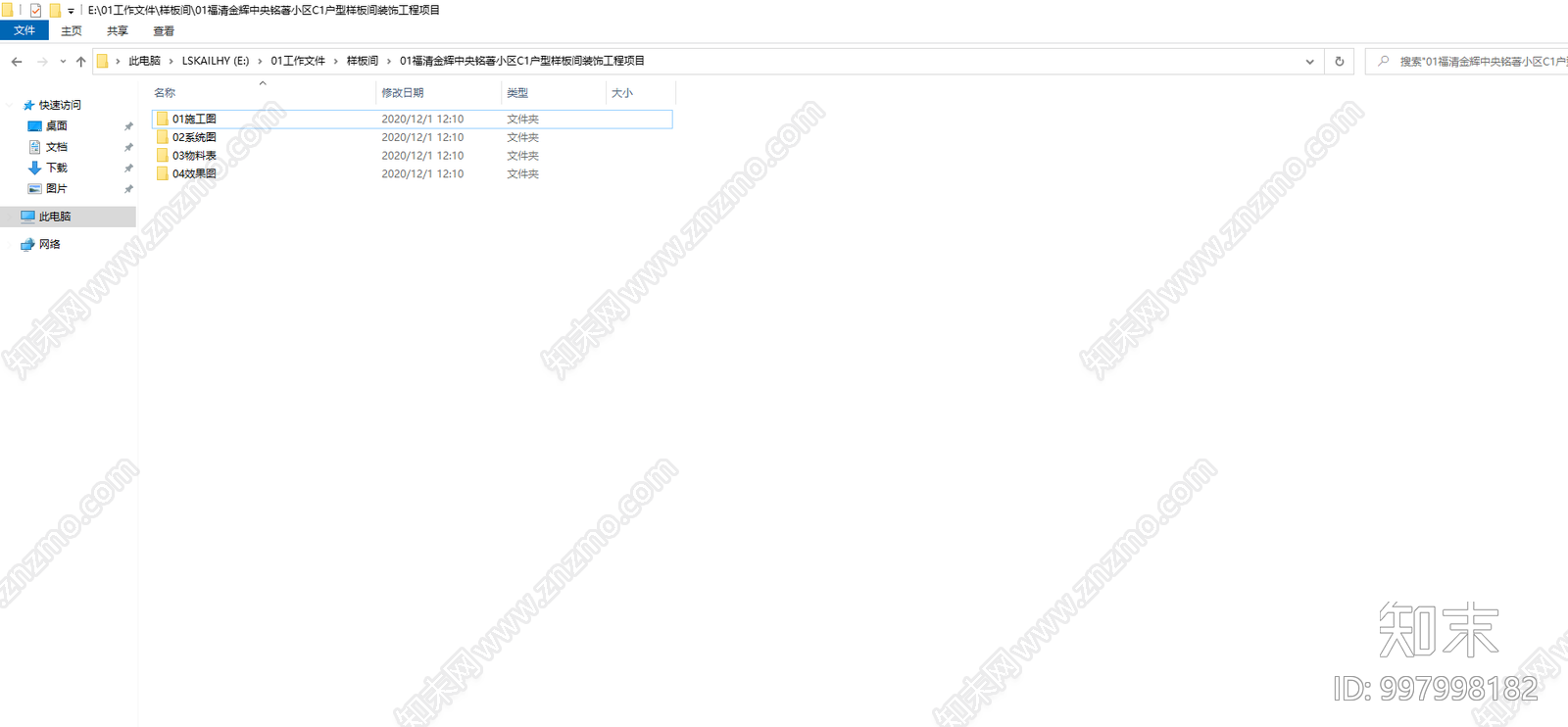Click the 此电脑 computer icon in sidebar
The width and height of the screenshot is (1568, 727).
[27, 217]
